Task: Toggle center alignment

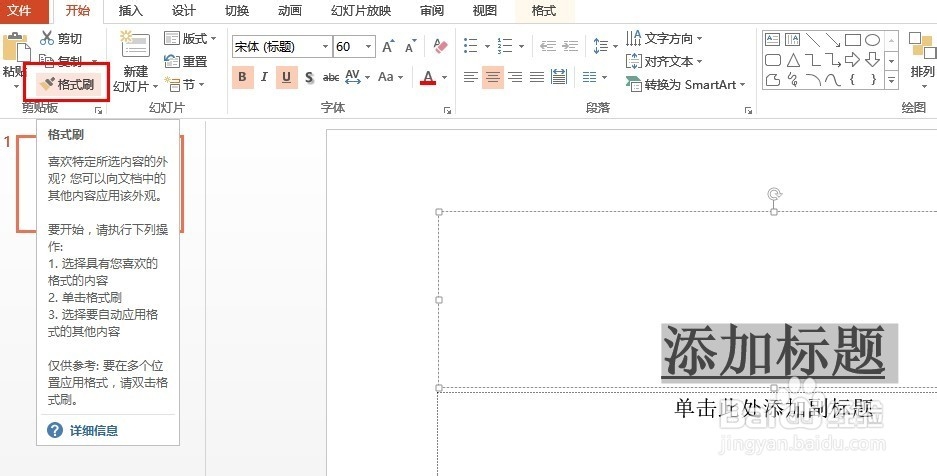Action: [492, 77]
